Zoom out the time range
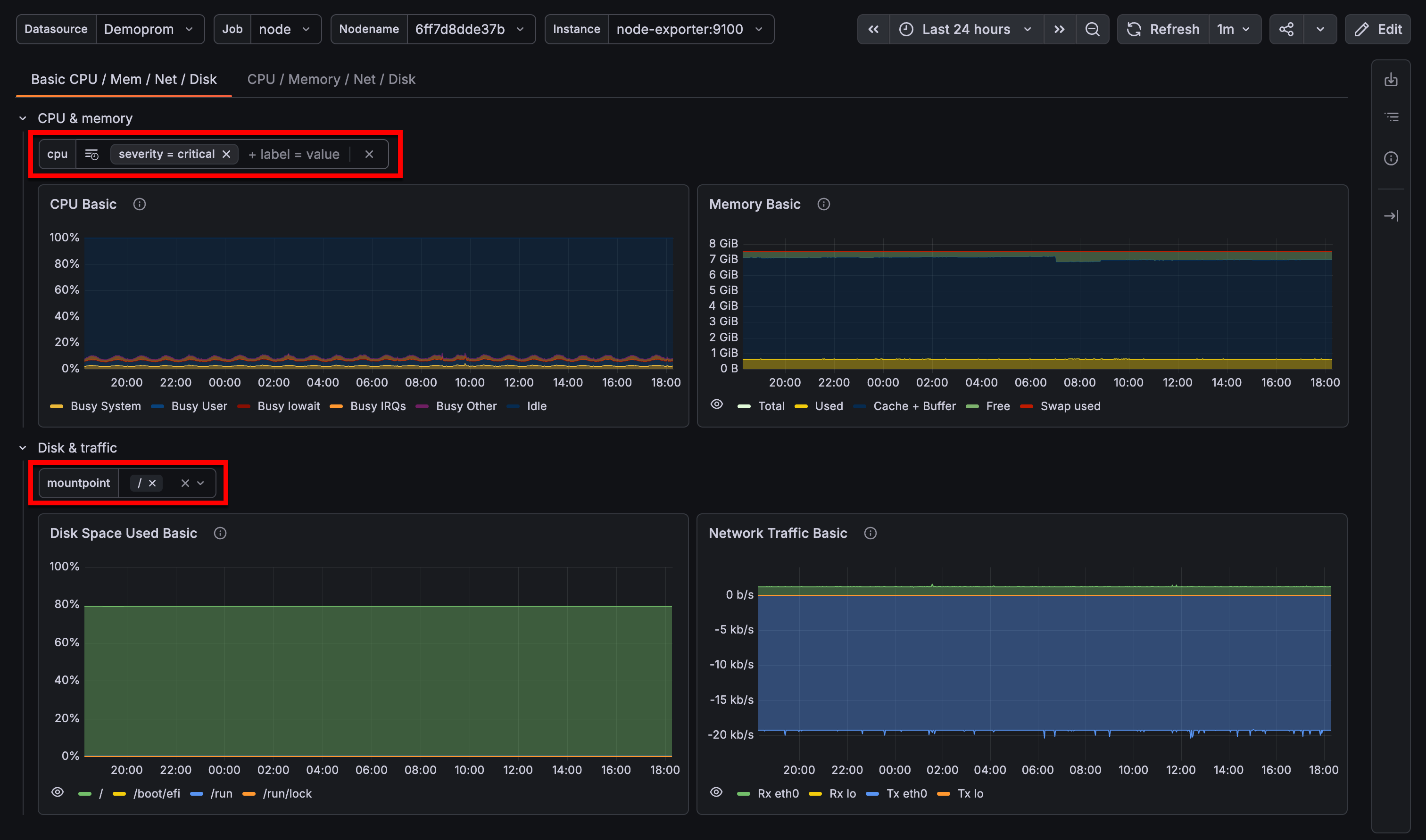The width and height of the screenshot is (1426, 840). (1092, 29)
